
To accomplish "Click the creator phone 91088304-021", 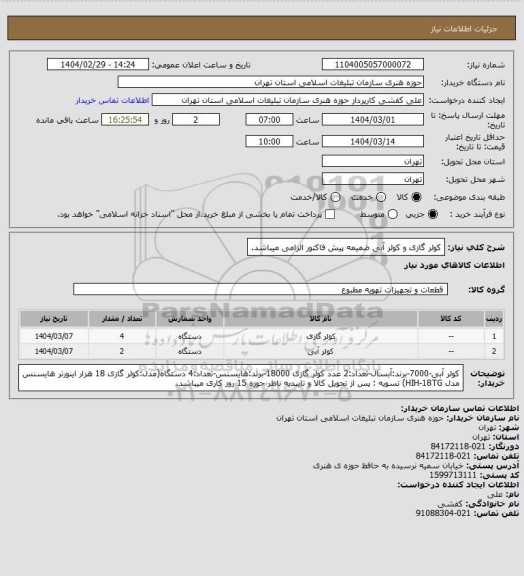I will point(443,514).
